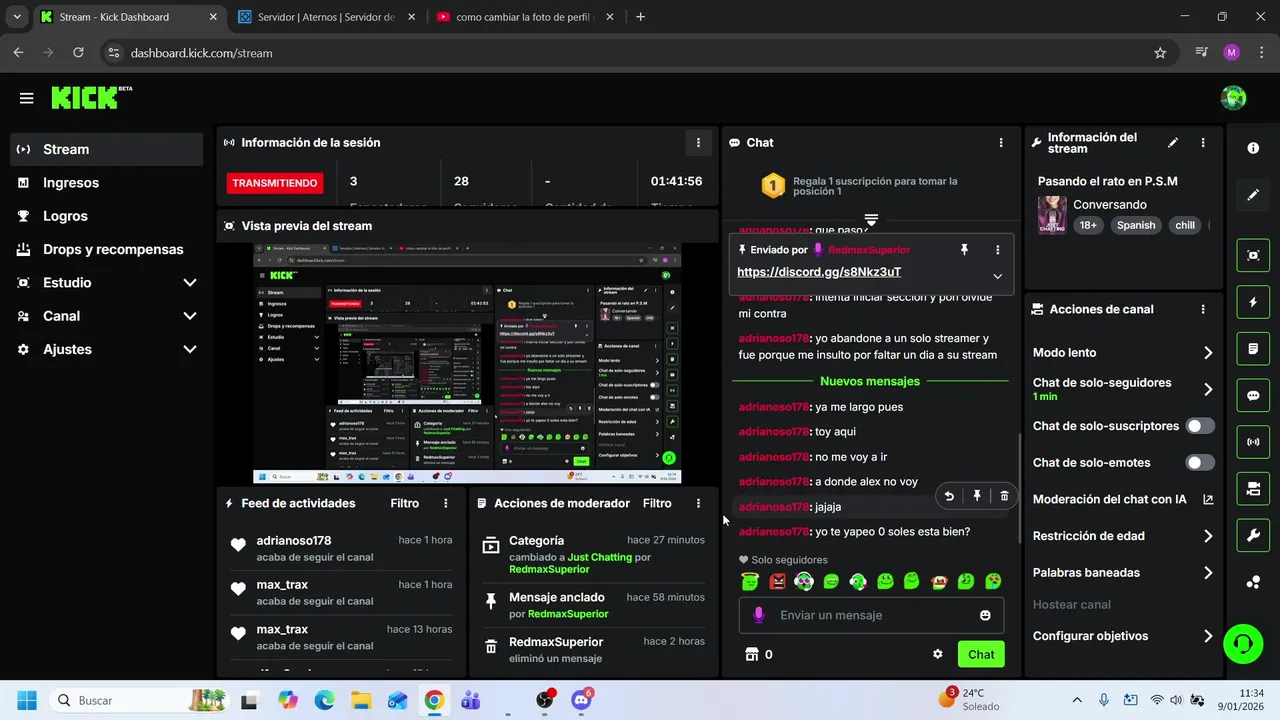The height and width of the screenshot is (720, 1280).
Task: Open Palabras baneadas arrow
Action: pos(1208,573)
